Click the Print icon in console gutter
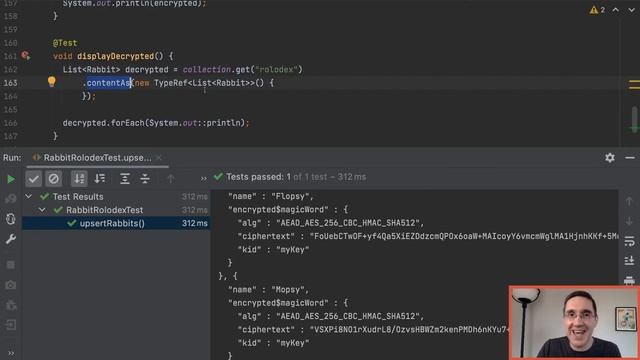Viewport: 640px width, 360px height. click(x=629, y=280)
